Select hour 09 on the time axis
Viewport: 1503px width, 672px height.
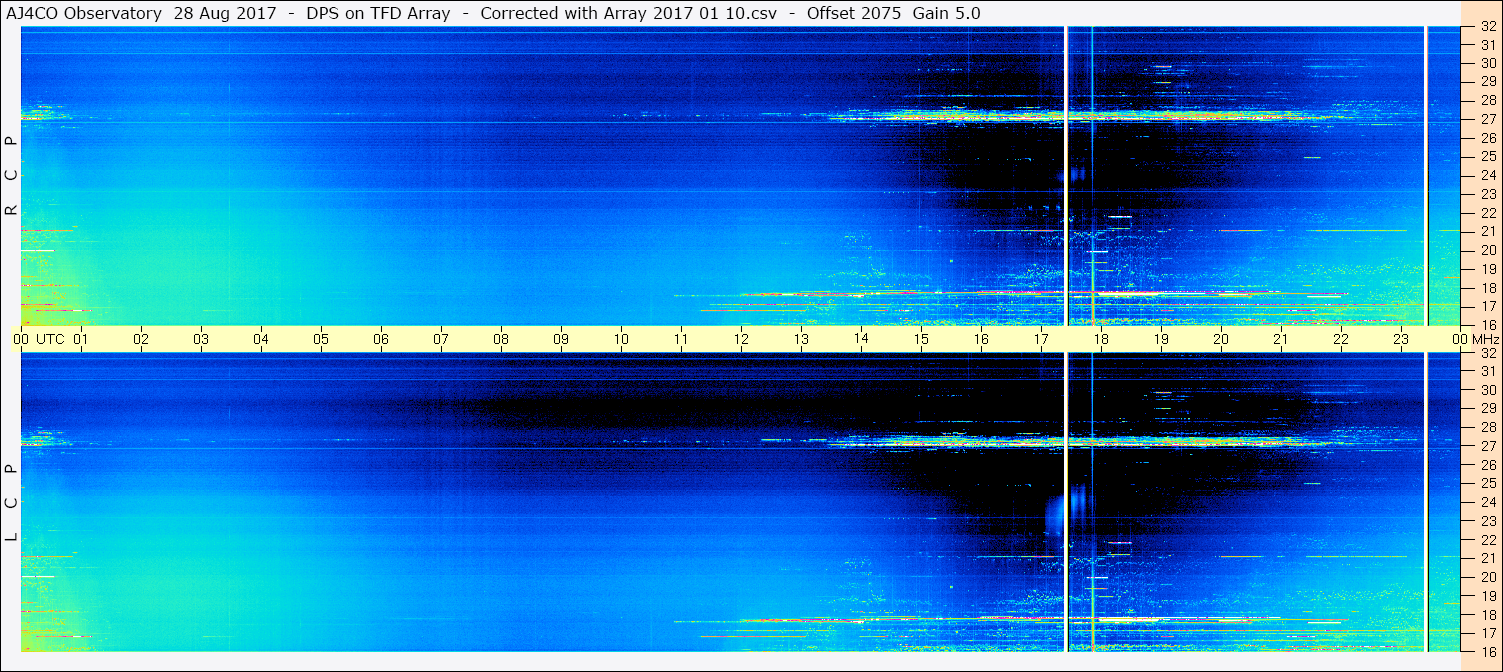[561, 339]
